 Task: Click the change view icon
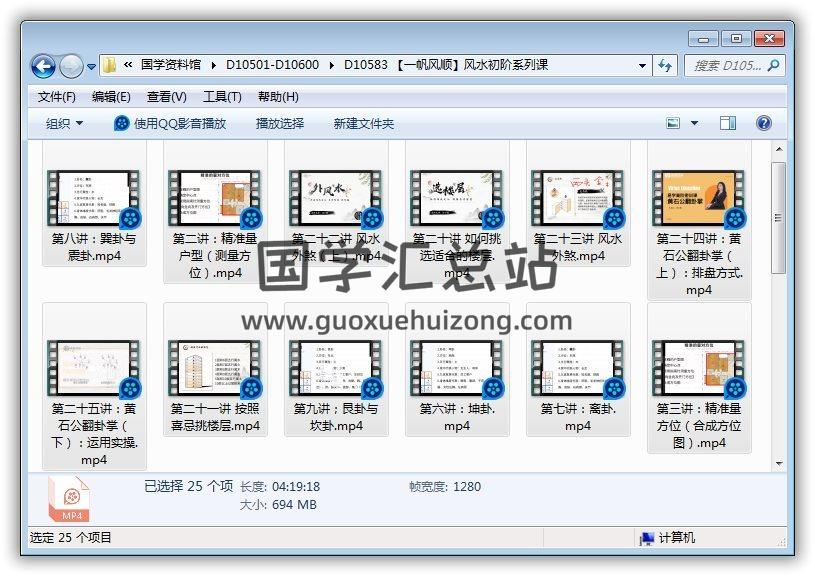click(674, 123)
